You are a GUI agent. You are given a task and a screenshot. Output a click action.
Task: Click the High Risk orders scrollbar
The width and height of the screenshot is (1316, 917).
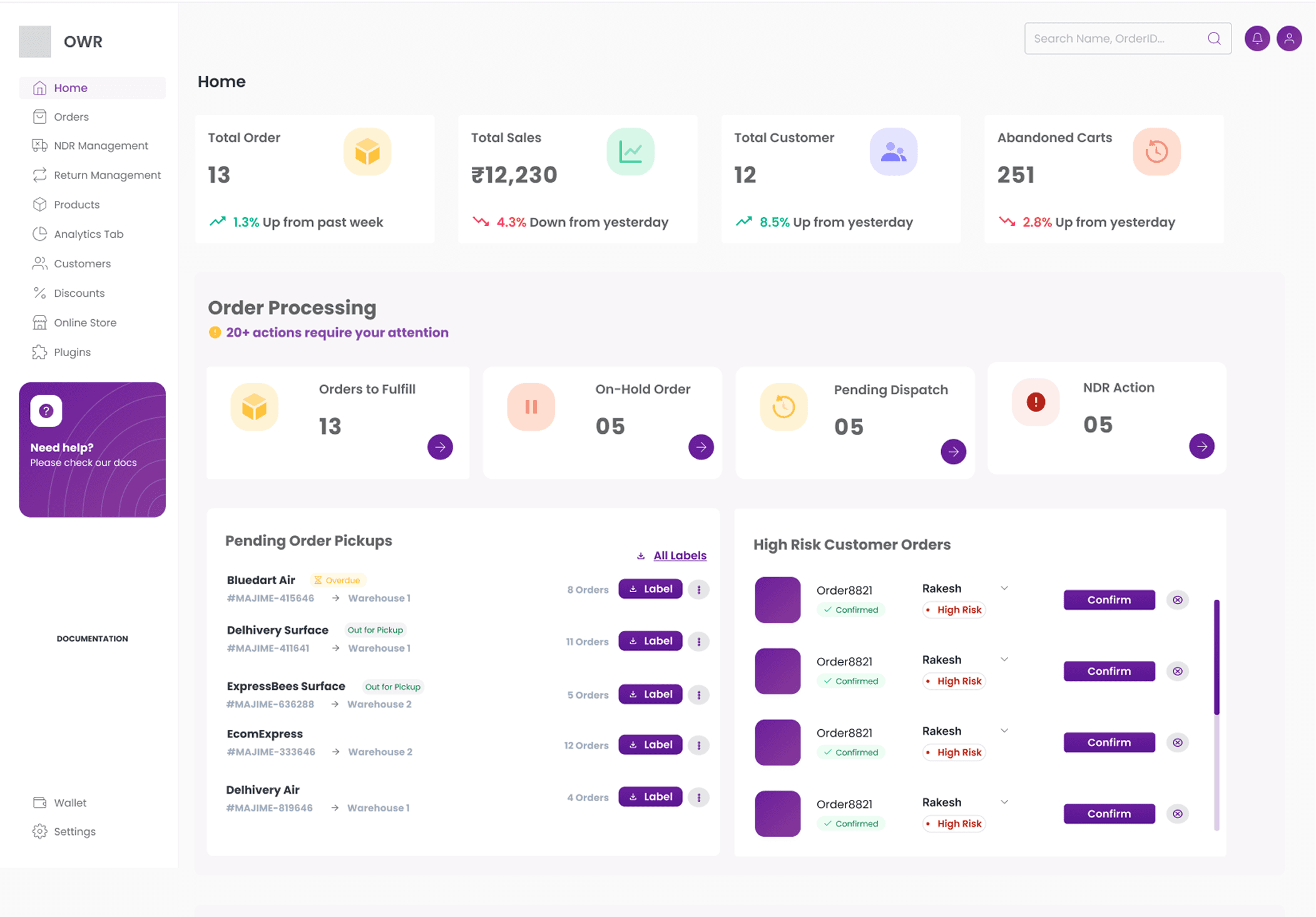point(1216,657)
